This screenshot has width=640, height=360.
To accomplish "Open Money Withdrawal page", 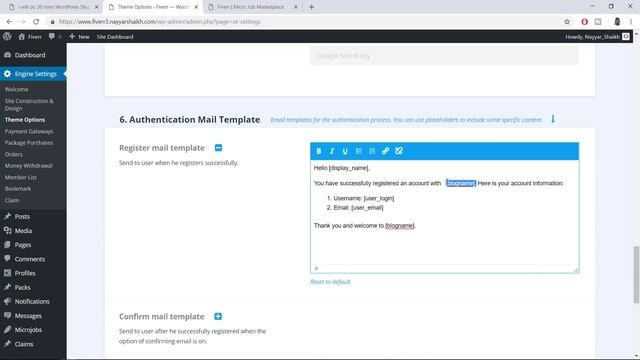I will point(29,166).
